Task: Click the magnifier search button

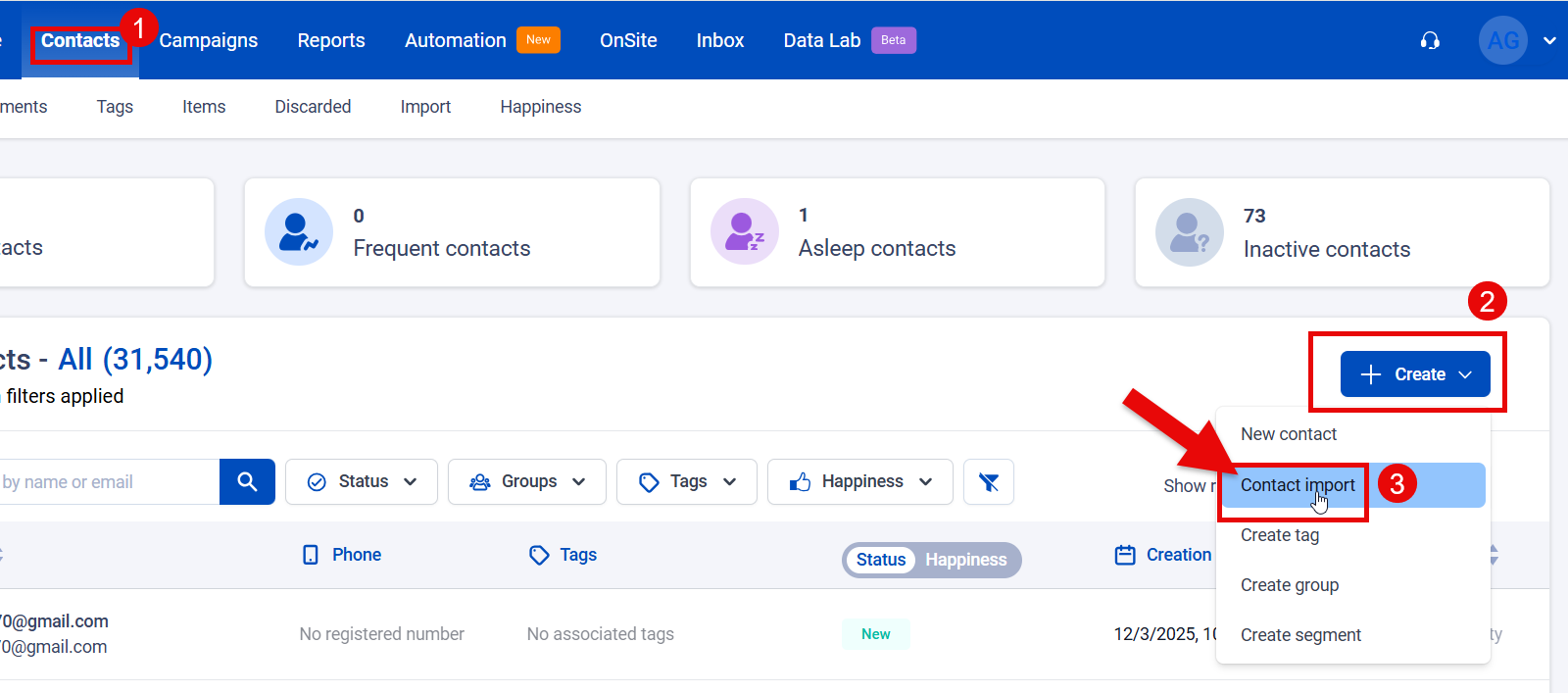Action: 247,481
